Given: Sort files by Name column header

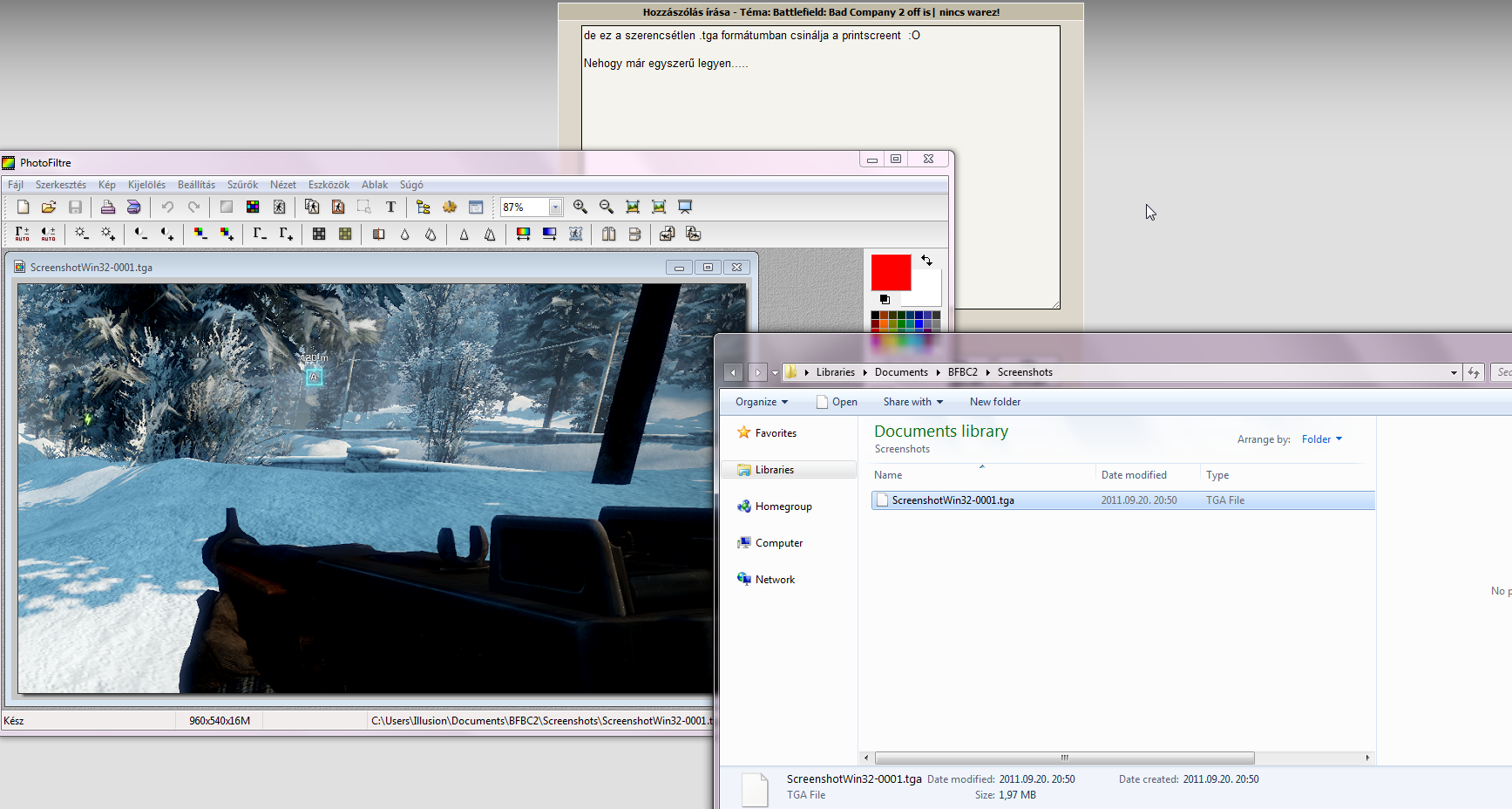Looking at the screenshot, I should click(983, 475).
